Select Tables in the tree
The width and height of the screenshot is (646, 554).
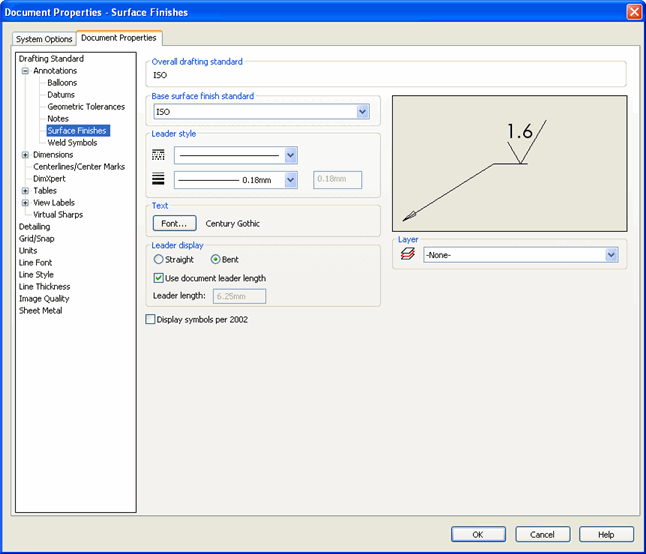[x=44, y=190]
